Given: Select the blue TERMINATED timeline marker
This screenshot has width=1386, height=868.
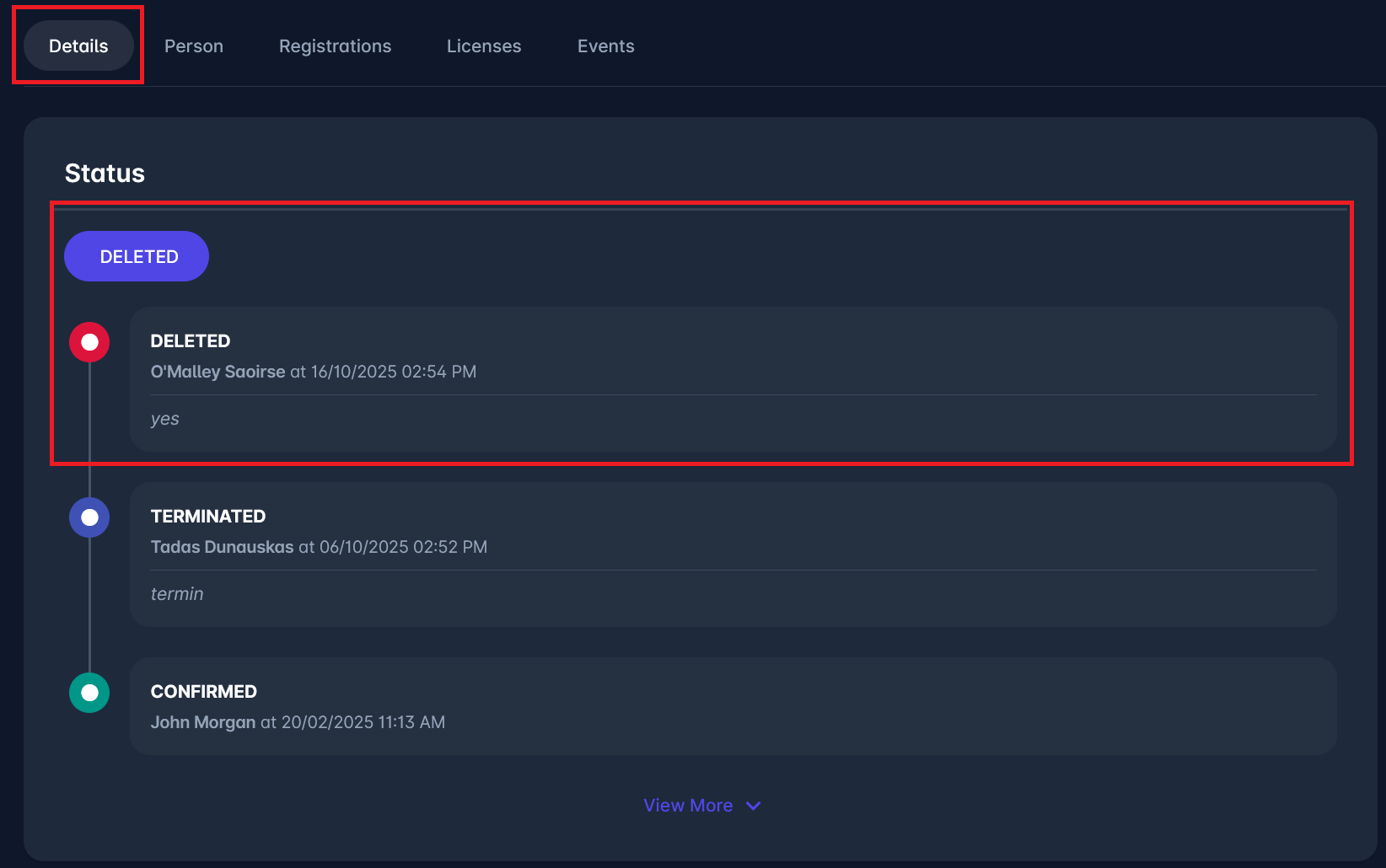Looking at the screenshot, I should (x=89, y=517).
